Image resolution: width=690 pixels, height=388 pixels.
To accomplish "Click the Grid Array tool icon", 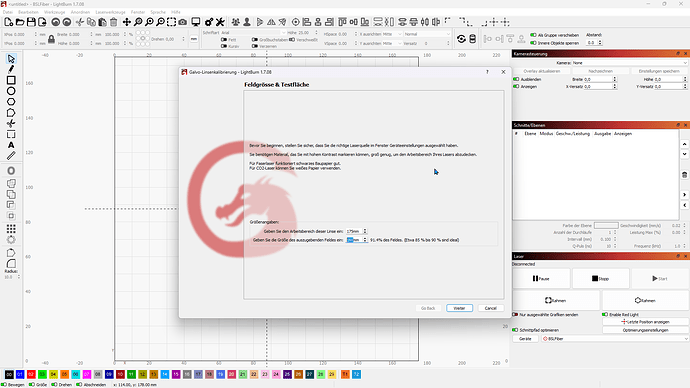I will (x=11, y=229).
